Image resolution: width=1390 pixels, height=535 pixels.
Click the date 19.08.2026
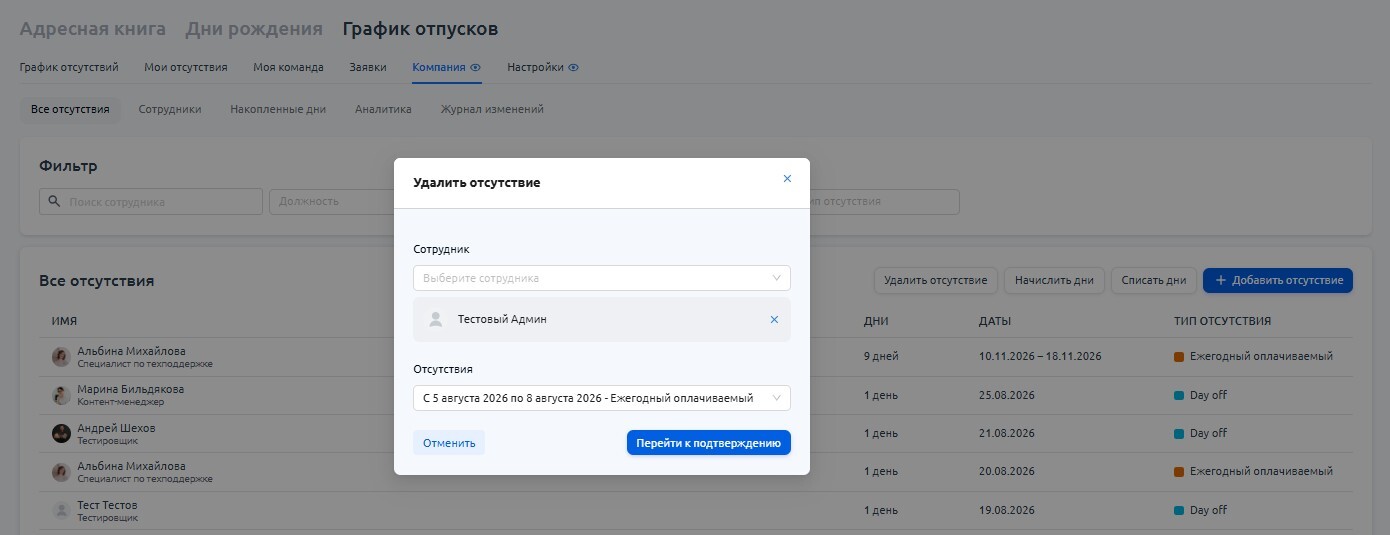coord(1007,510)
